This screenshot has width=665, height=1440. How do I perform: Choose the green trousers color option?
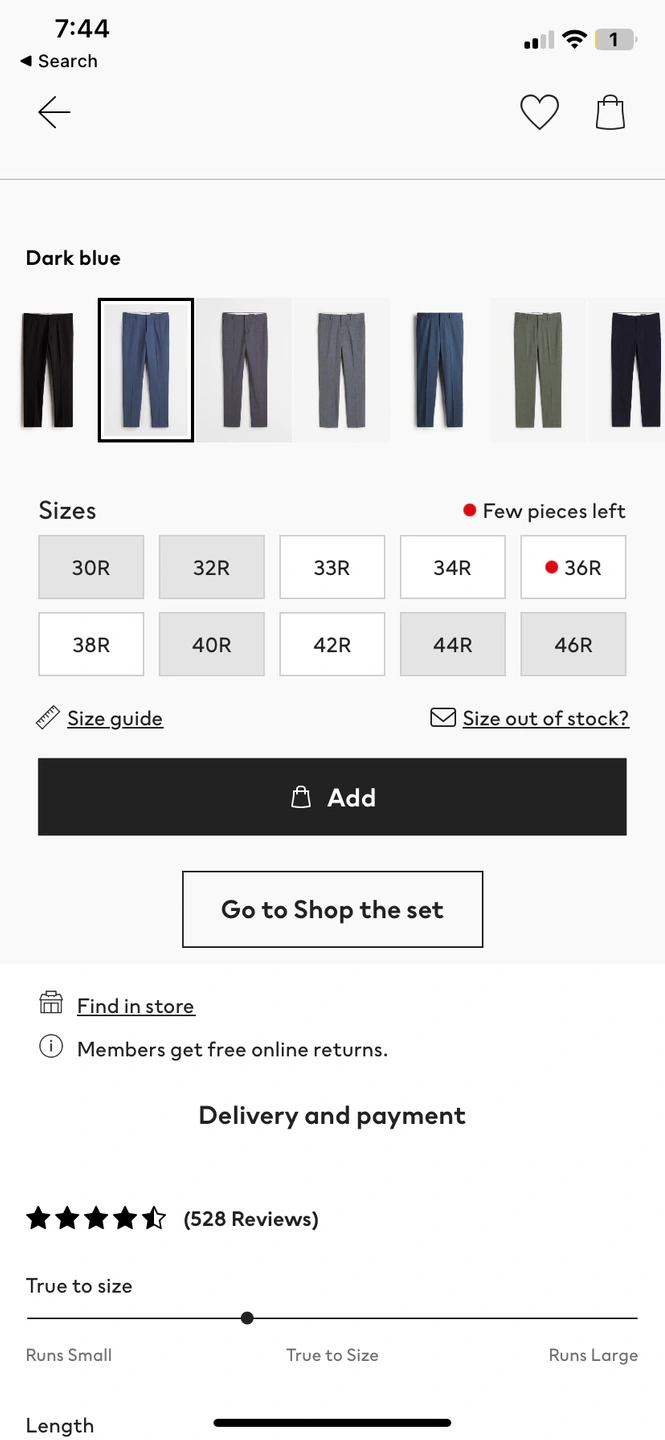538,370
